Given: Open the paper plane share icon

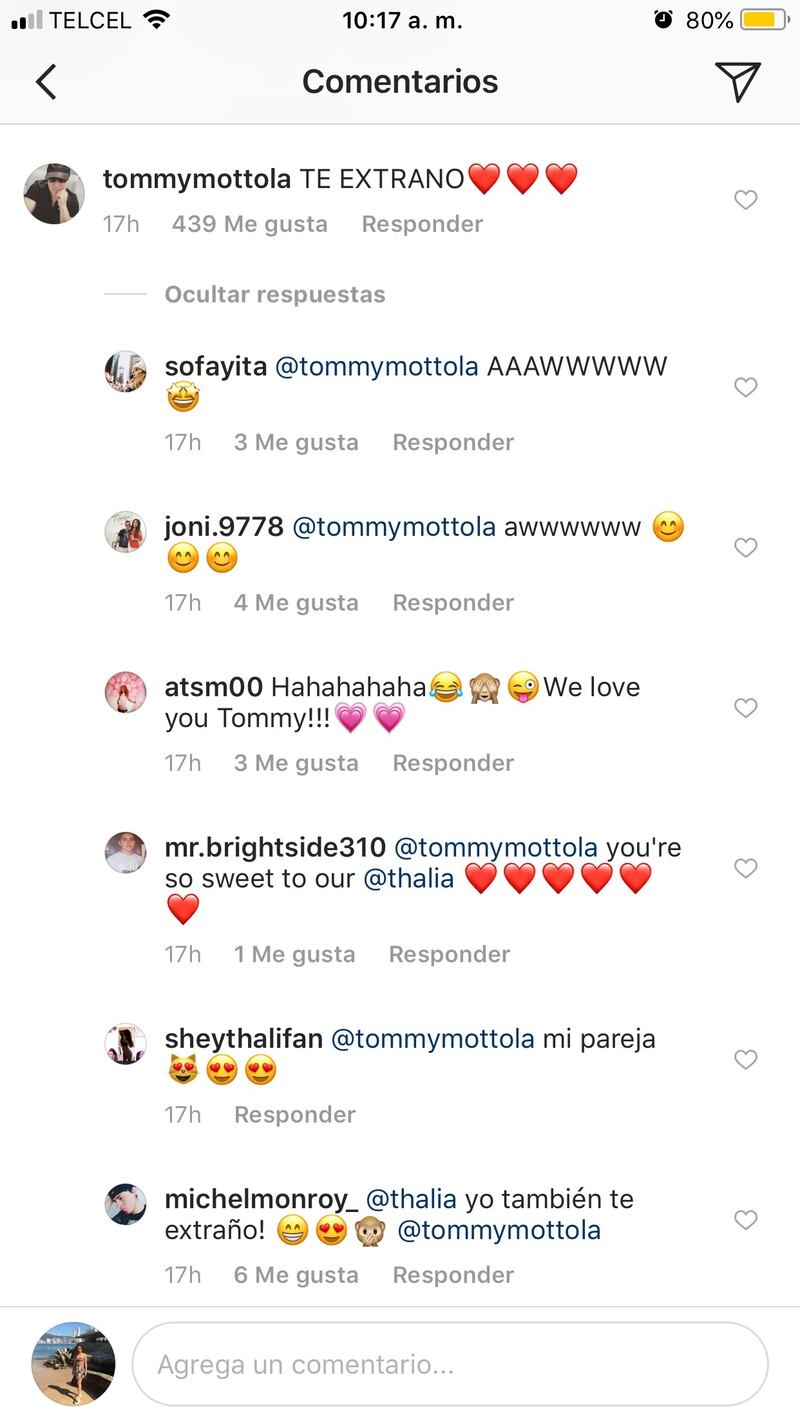Looking at the screenshot, I should [x=738, y=82].
